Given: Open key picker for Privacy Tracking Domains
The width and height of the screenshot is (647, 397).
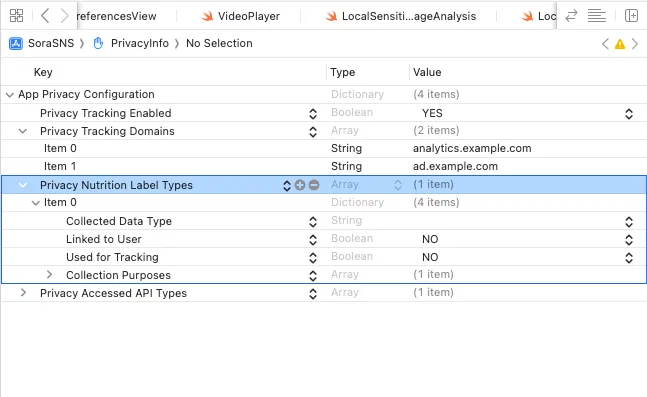Looking at the screenshot, I should 313,132.
